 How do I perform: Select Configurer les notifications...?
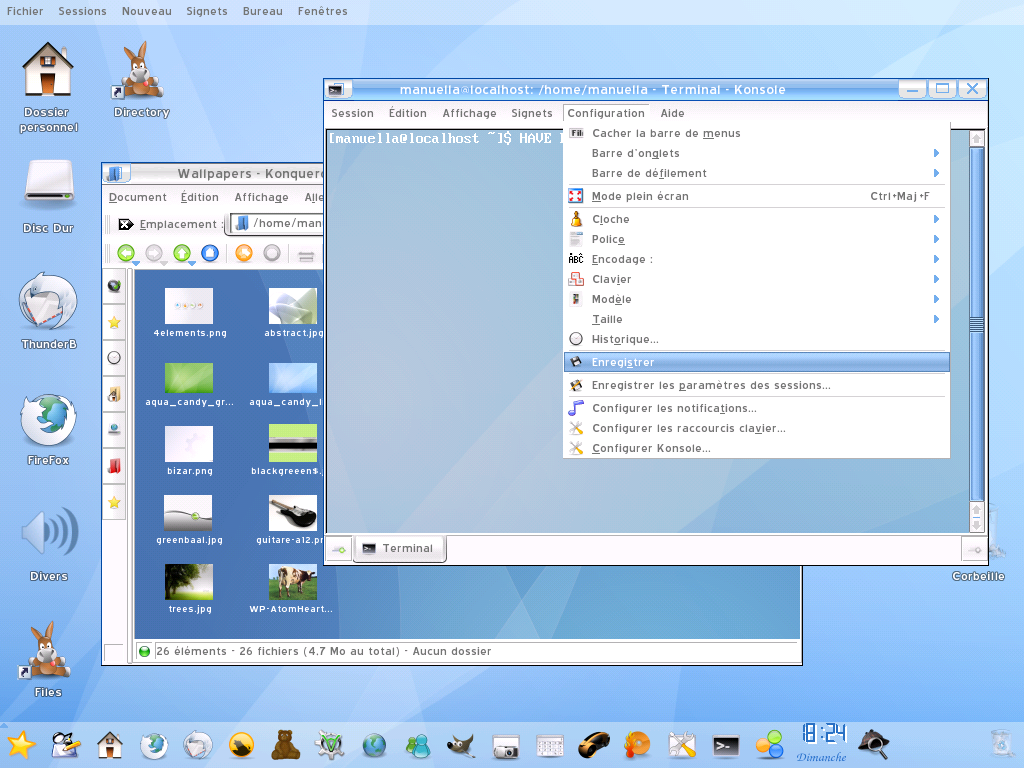pos(756,409)
